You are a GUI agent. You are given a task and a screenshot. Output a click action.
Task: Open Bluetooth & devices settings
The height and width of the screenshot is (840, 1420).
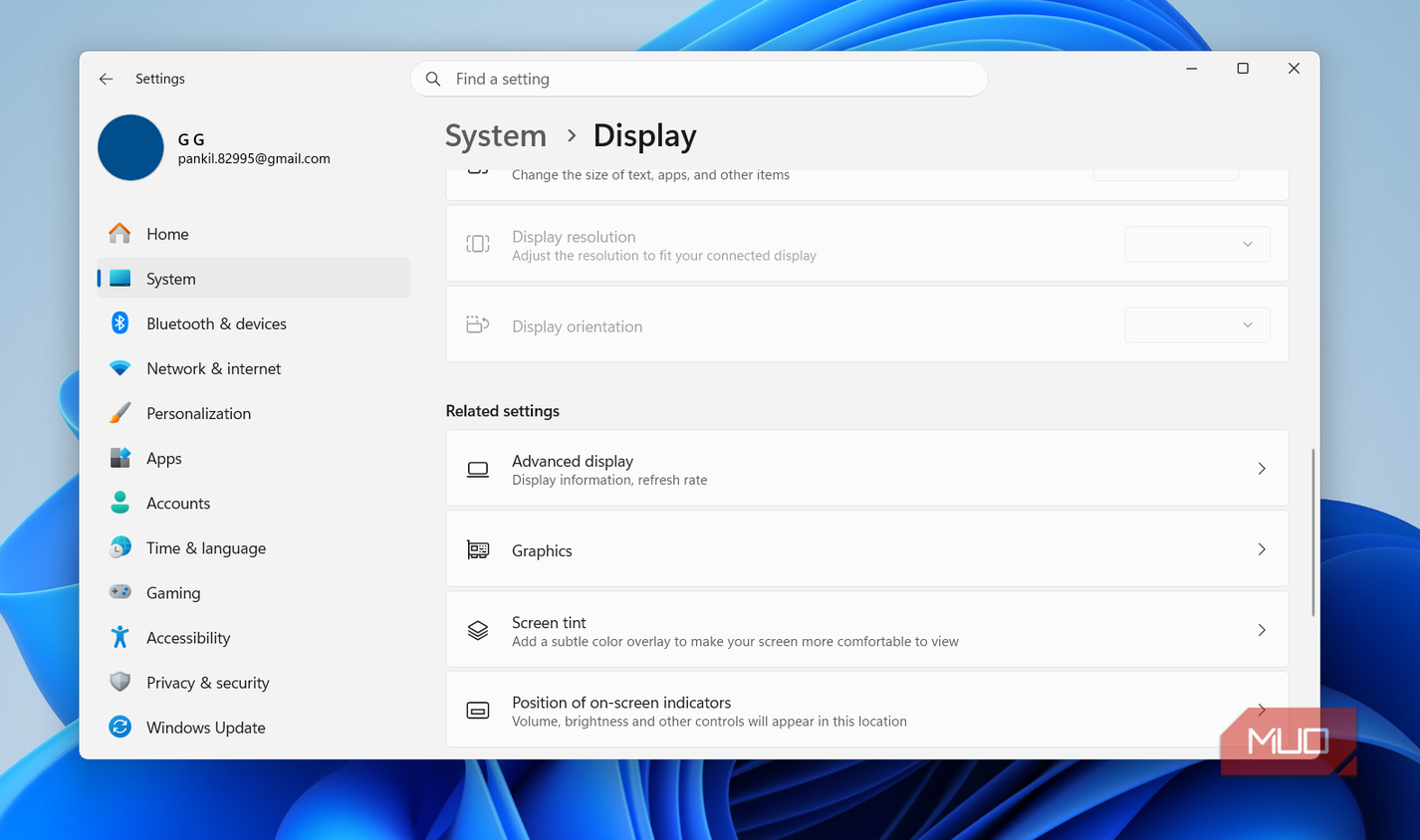(254, 323)
